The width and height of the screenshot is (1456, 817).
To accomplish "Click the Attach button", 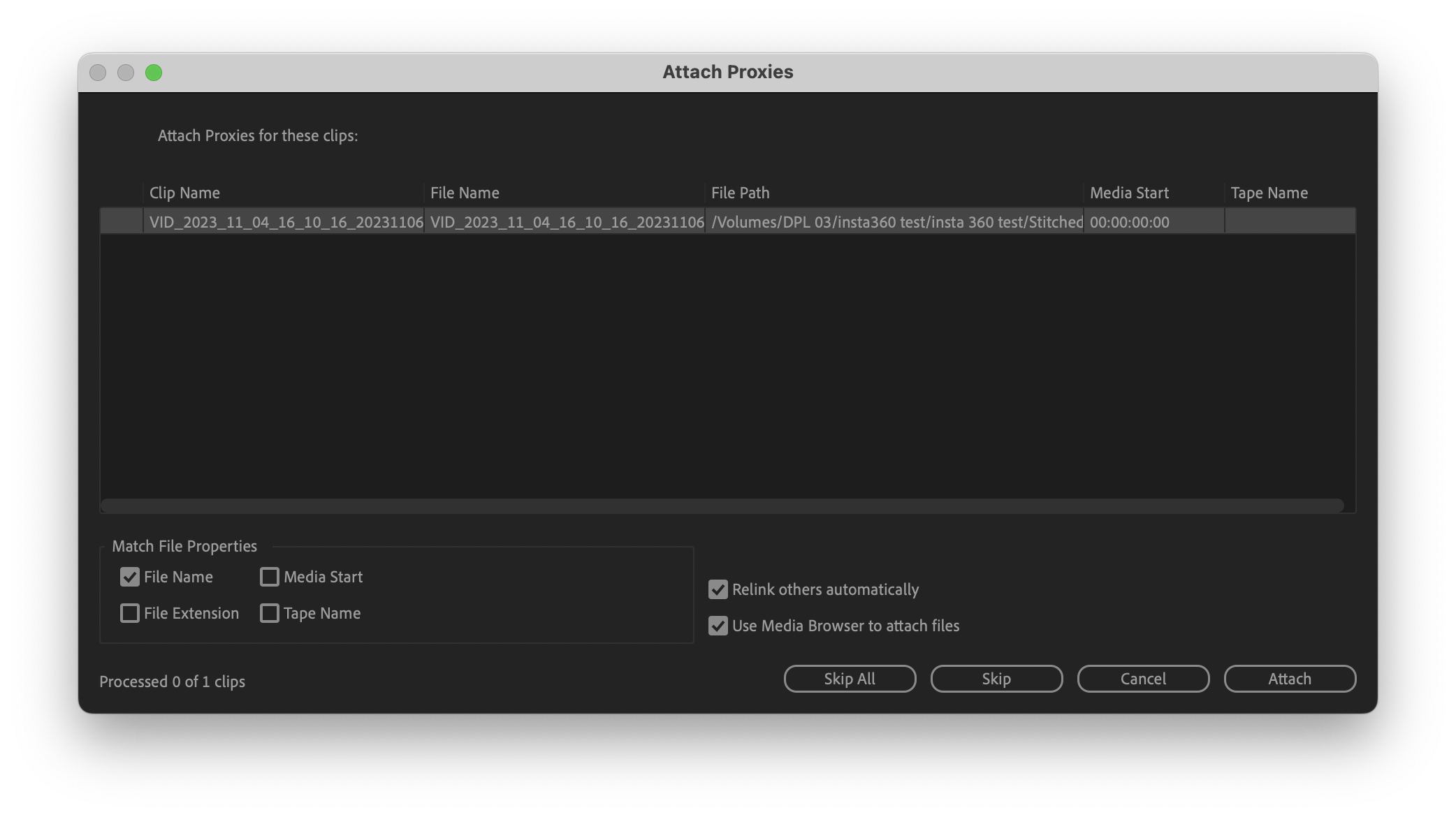I will 1290,679.
